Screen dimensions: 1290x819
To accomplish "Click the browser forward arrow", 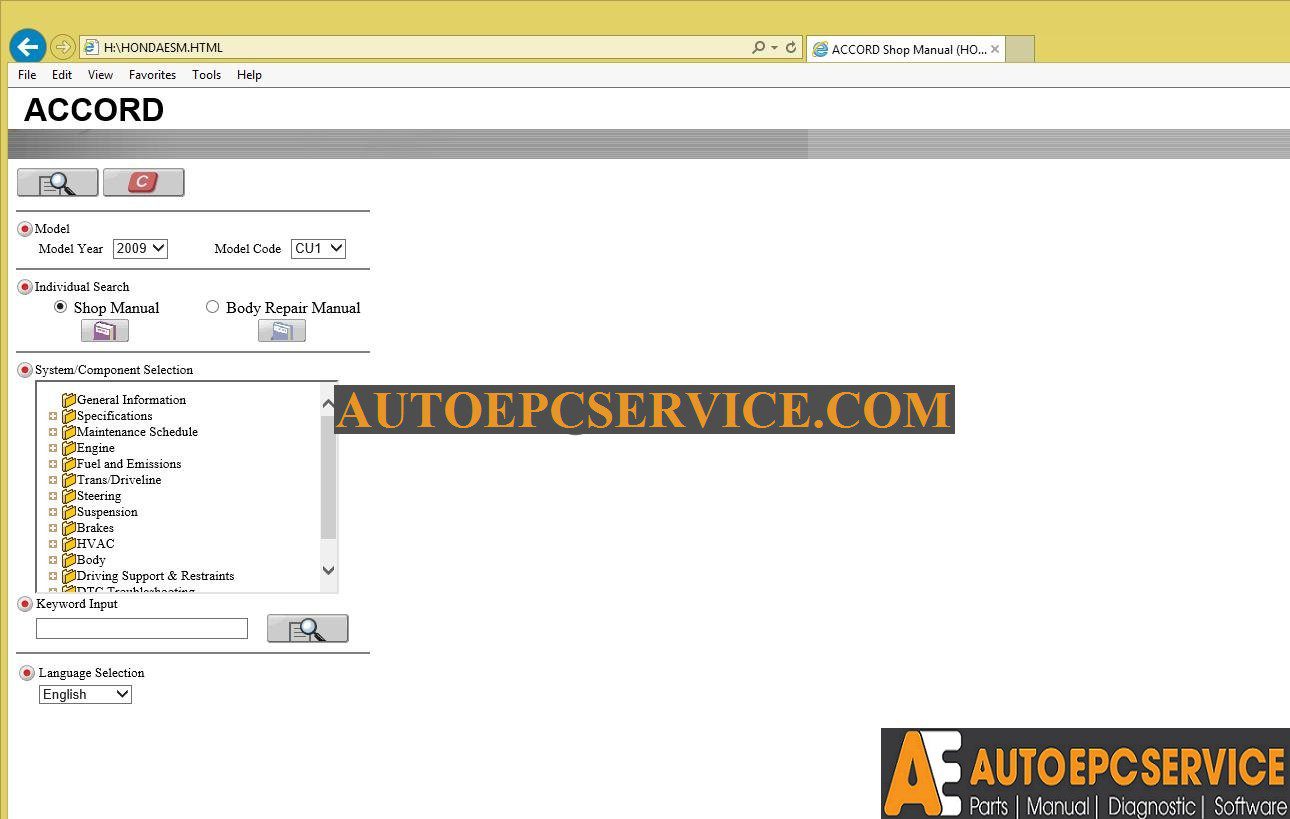I will [x=63, y=47].
